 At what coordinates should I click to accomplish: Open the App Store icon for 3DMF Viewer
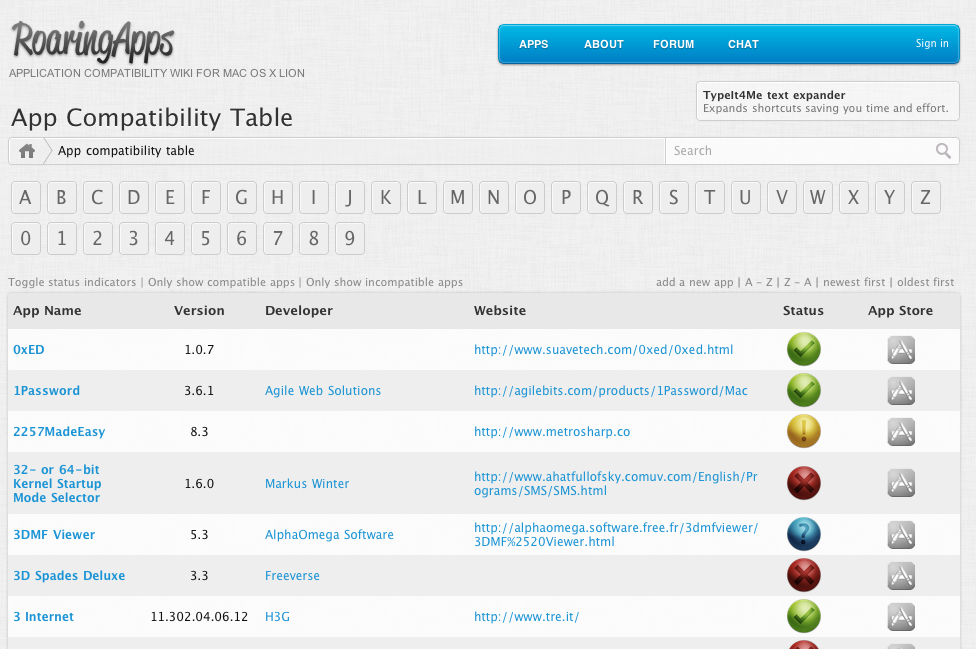(x=901, y=535)
